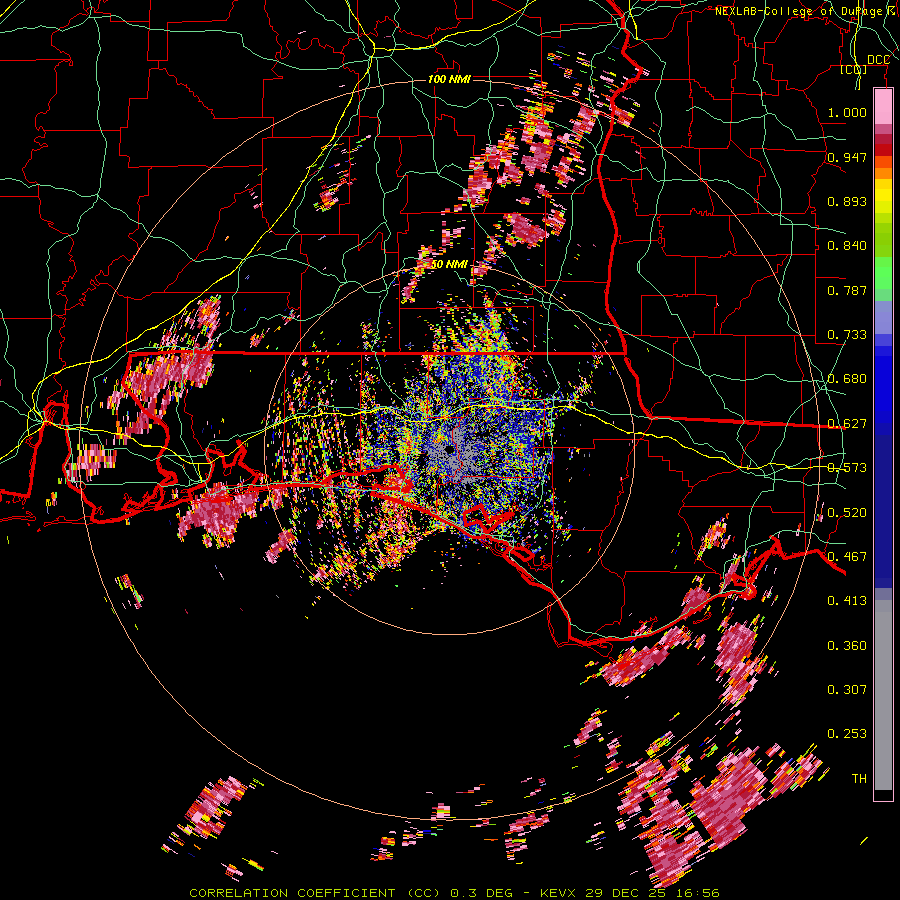
Task: Click the 50 NMI range ring label
Action: [x=449, y=265]
